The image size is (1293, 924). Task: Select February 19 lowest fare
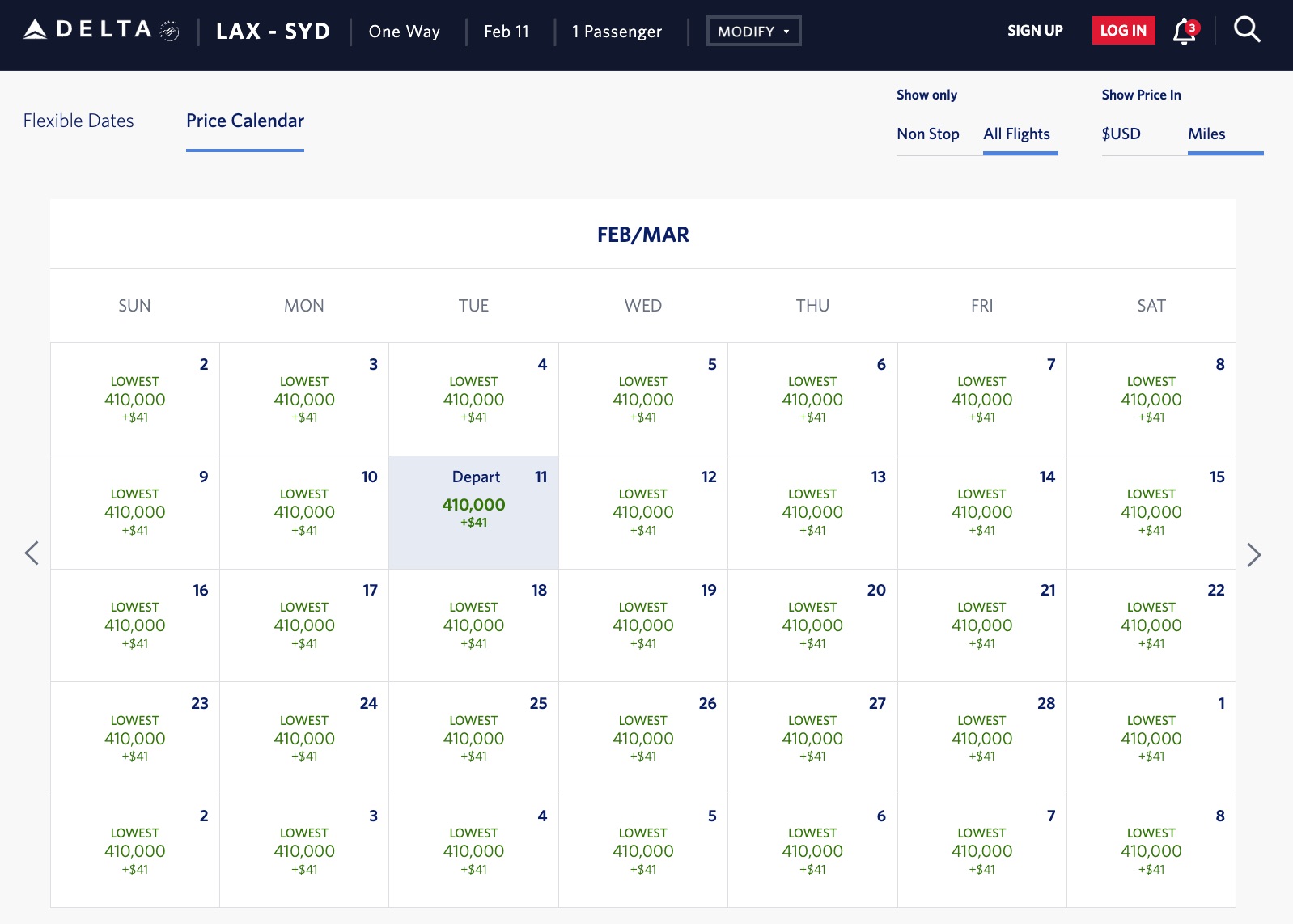(x=642, y=625)
